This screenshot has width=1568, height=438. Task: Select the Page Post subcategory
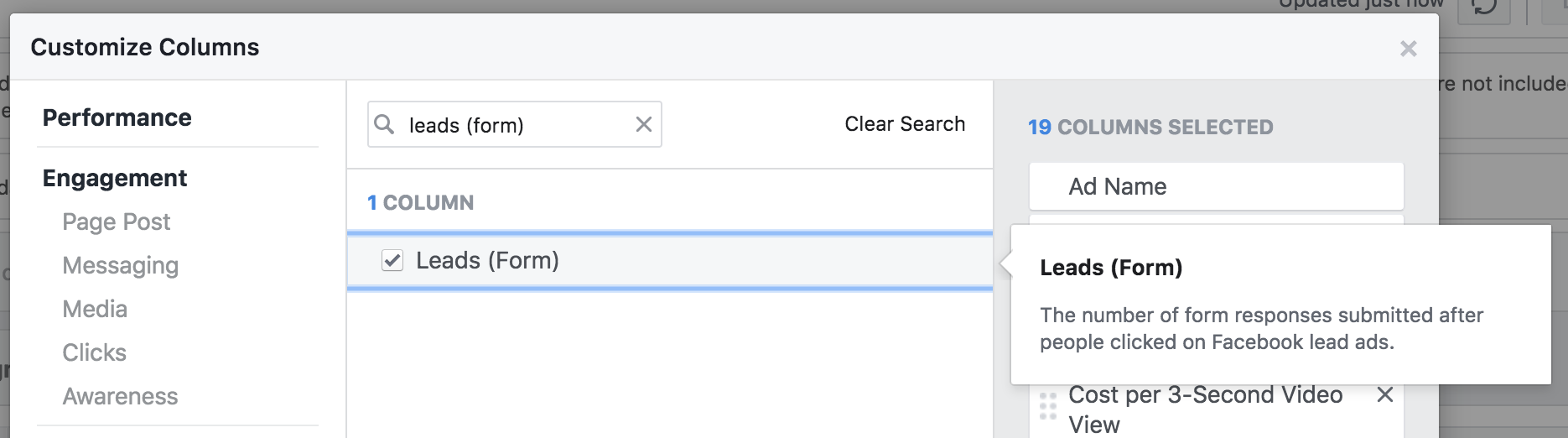coord(117,222)
